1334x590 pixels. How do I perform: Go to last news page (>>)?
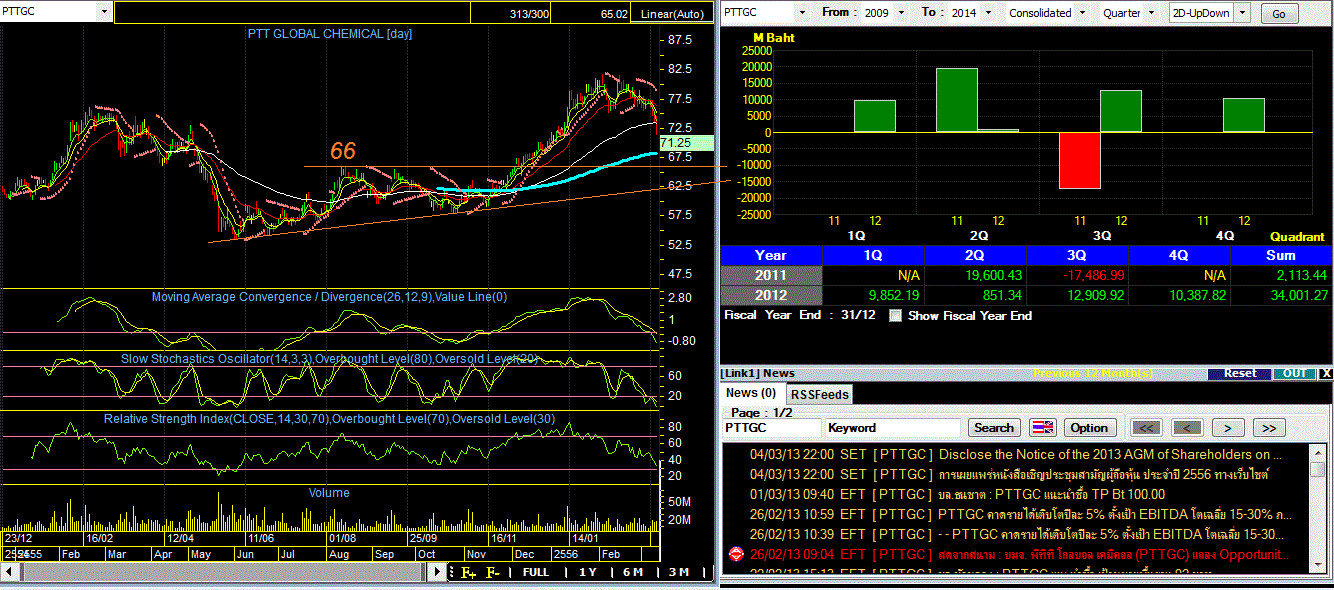pos(1268,428)
